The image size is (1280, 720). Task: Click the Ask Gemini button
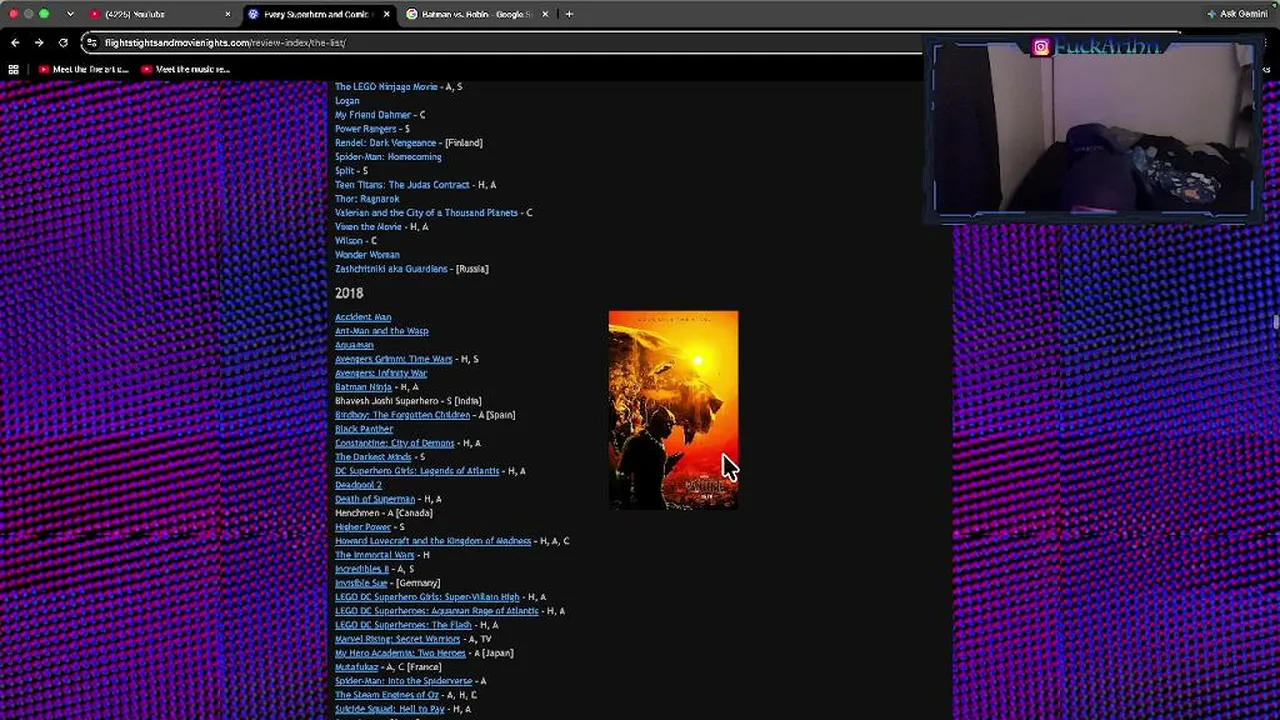1238,14
